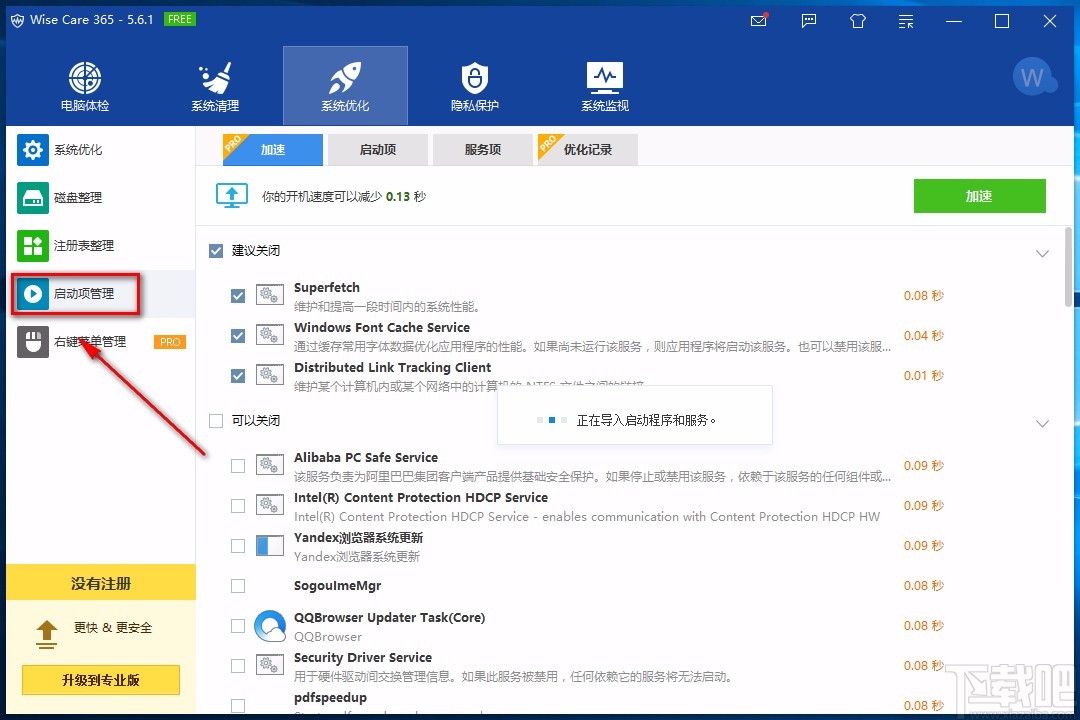The height and width of the screenshot is (720, 1080).
Task: Open the 系统监视 system monitor module
Action: coord(605,87)
